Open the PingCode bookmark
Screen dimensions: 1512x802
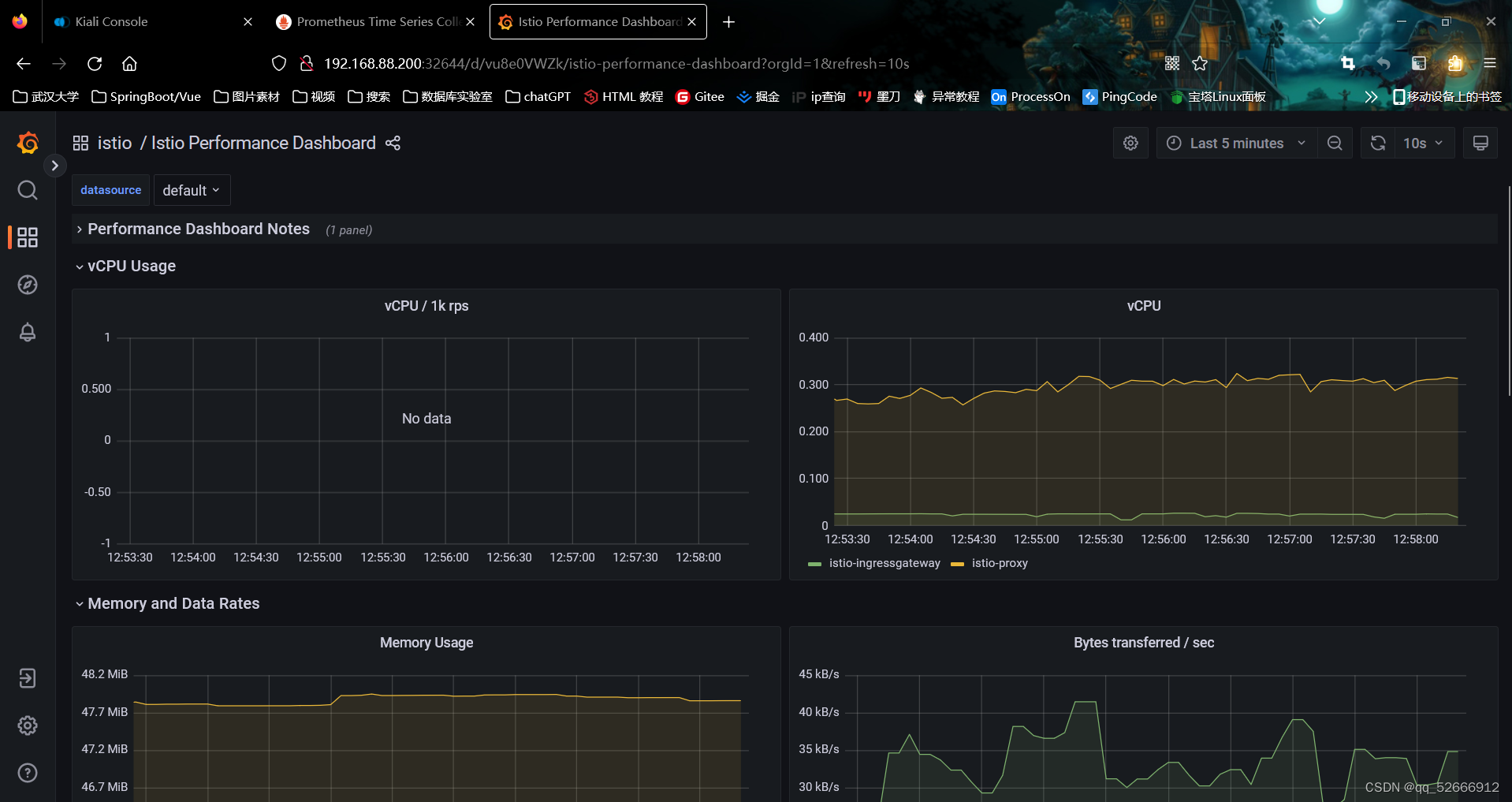[x=1119, y=96]
